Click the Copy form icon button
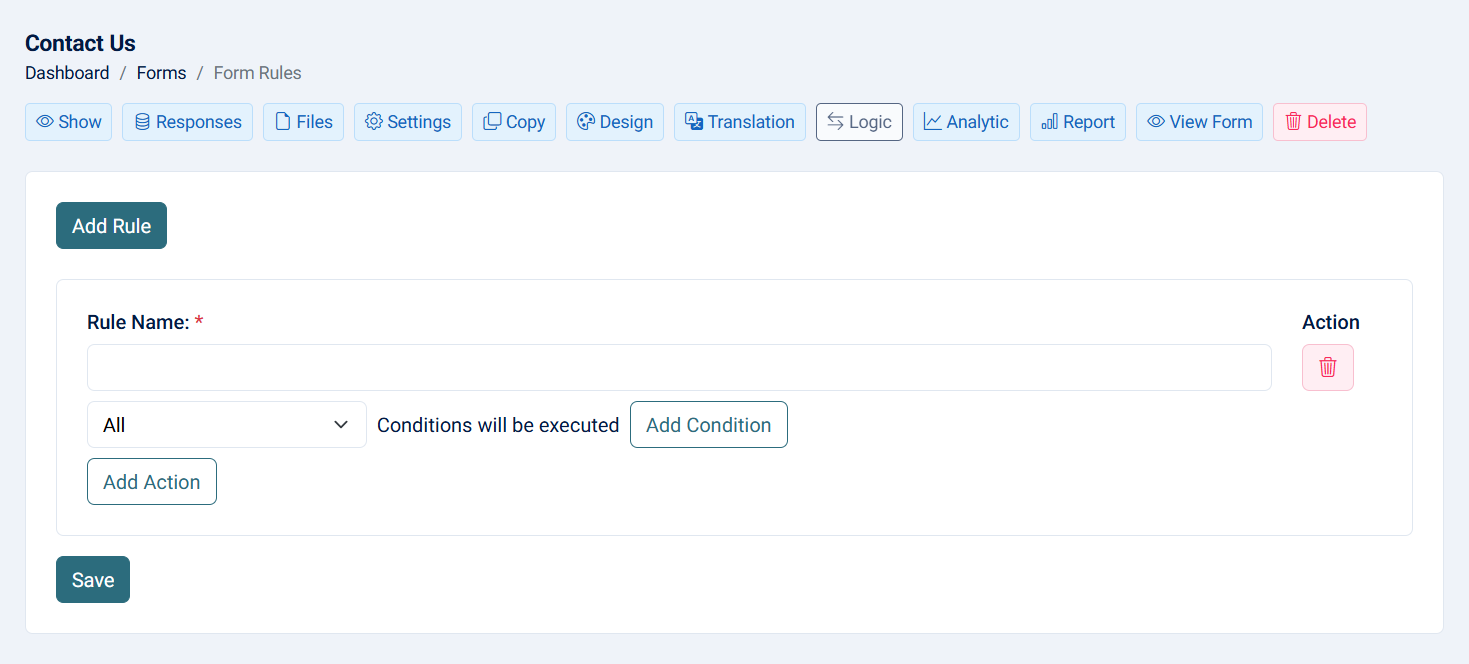The width and height of the screenshot is (1469, 664). tap(513, 122)
